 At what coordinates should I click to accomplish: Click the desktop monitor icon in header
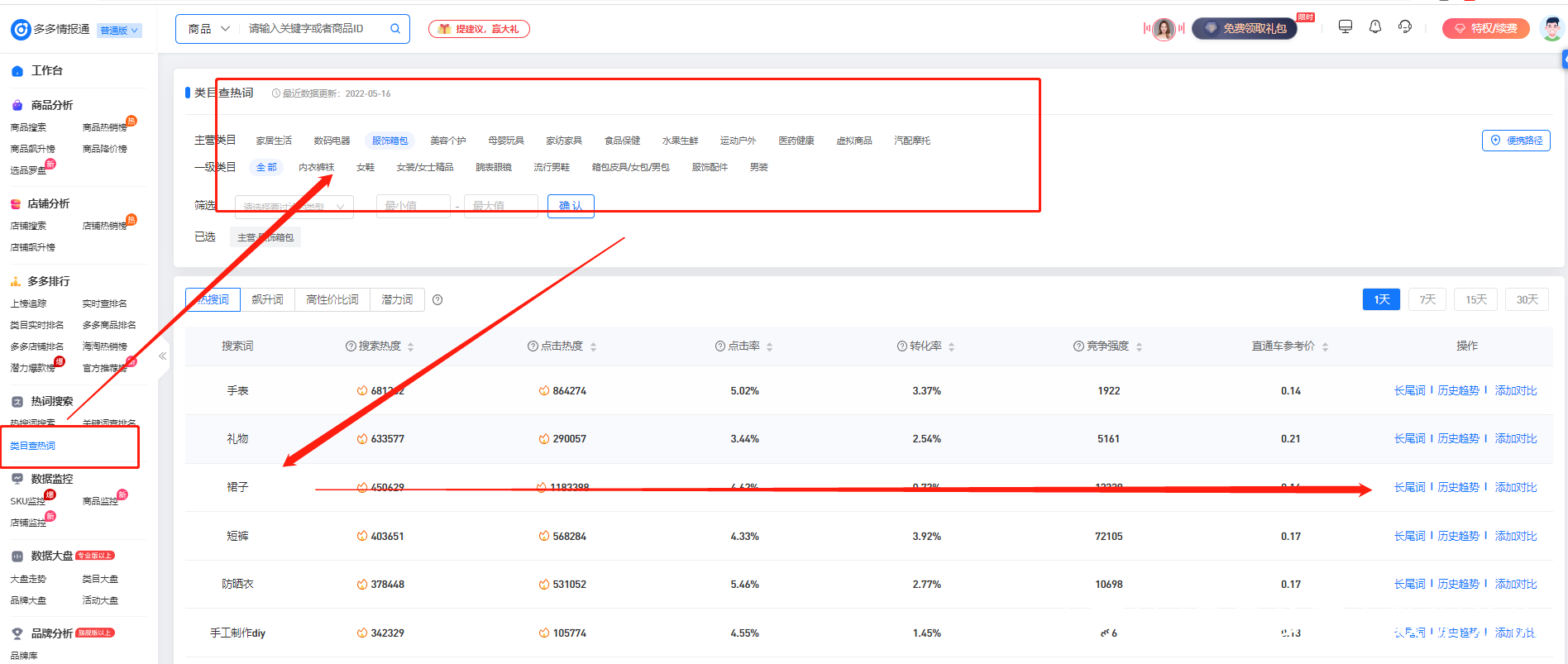[x=1346, y=26]
